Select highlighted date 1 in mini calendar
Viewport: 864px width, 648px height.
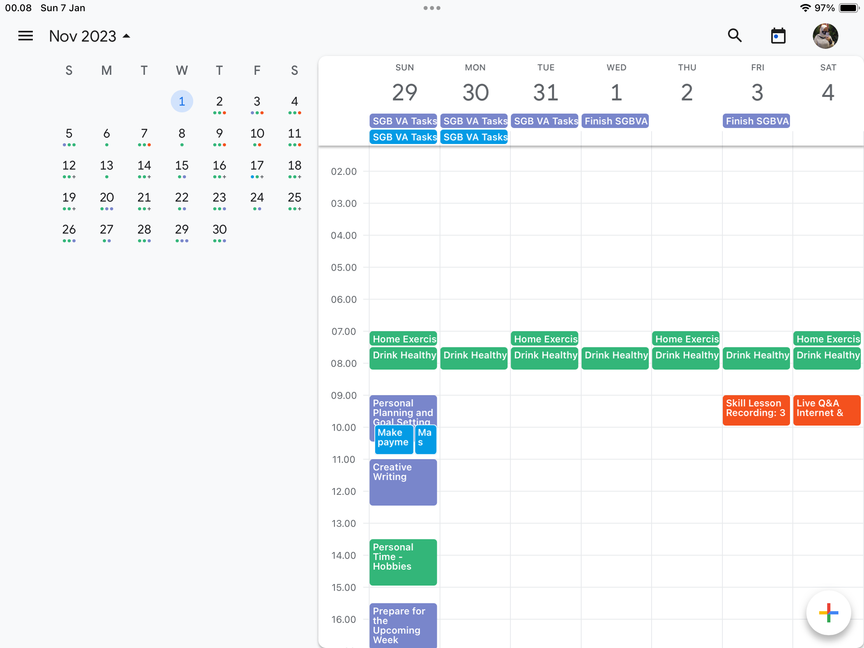tap(182, 101)
